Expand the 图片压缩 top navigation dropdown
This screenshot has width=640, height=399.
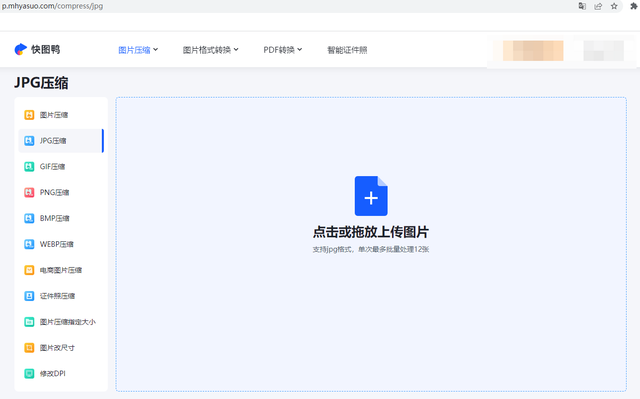pyautogui.click(x=138, y=50)
